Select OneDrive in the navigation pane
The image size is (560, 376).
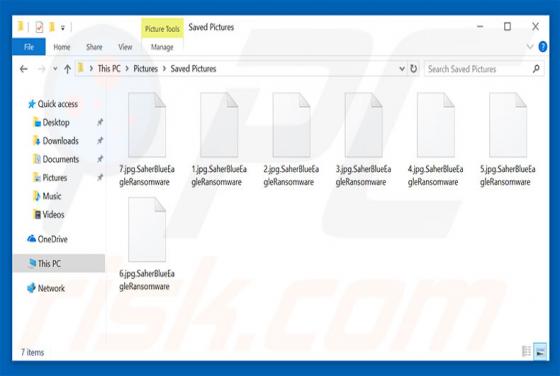click(x=47, y=239)
